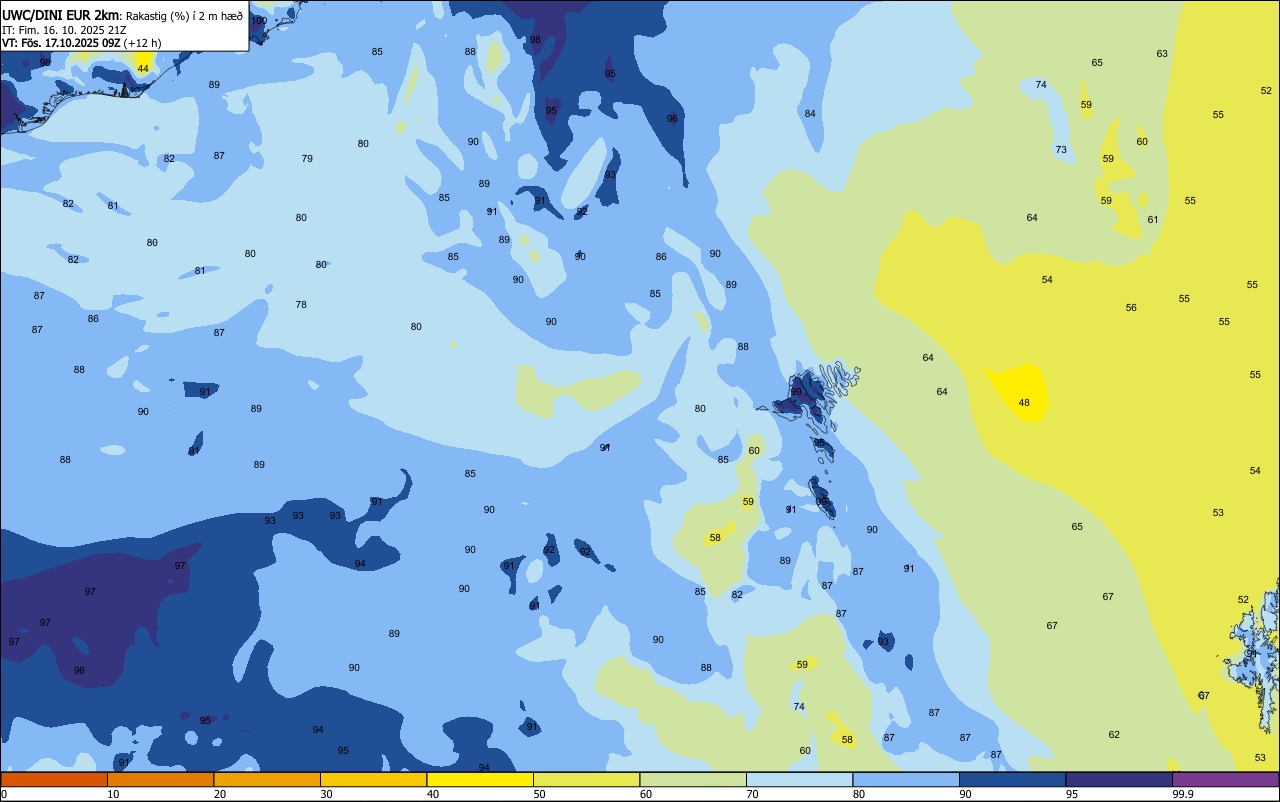The image size is (1280, 802).
Task: Click the 'VT: Fös. 17.10.2025 09Z' line
Action: pos(62,43)
